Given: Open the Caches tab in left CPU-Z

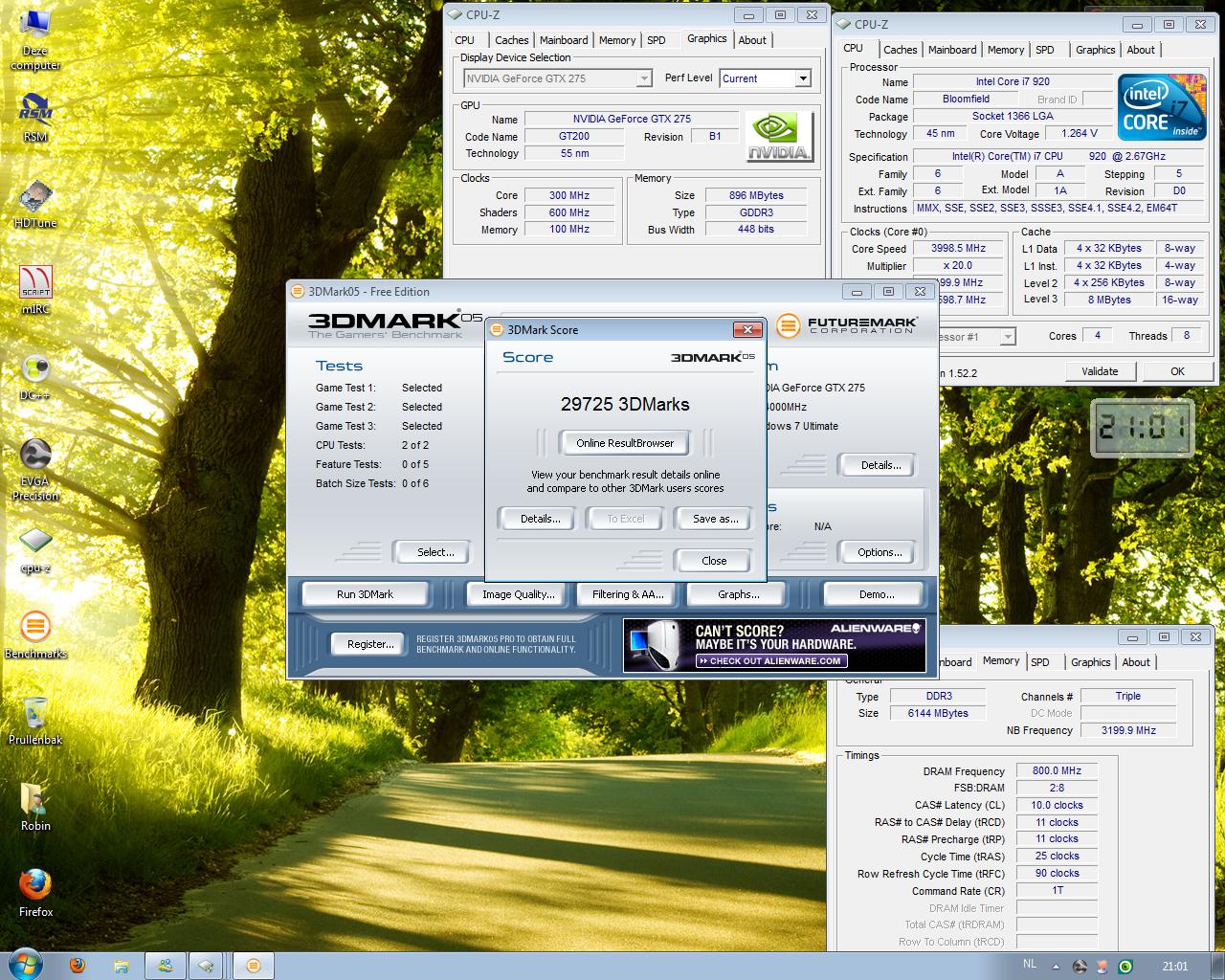Looking at the screenshot, I should [511, 40].
